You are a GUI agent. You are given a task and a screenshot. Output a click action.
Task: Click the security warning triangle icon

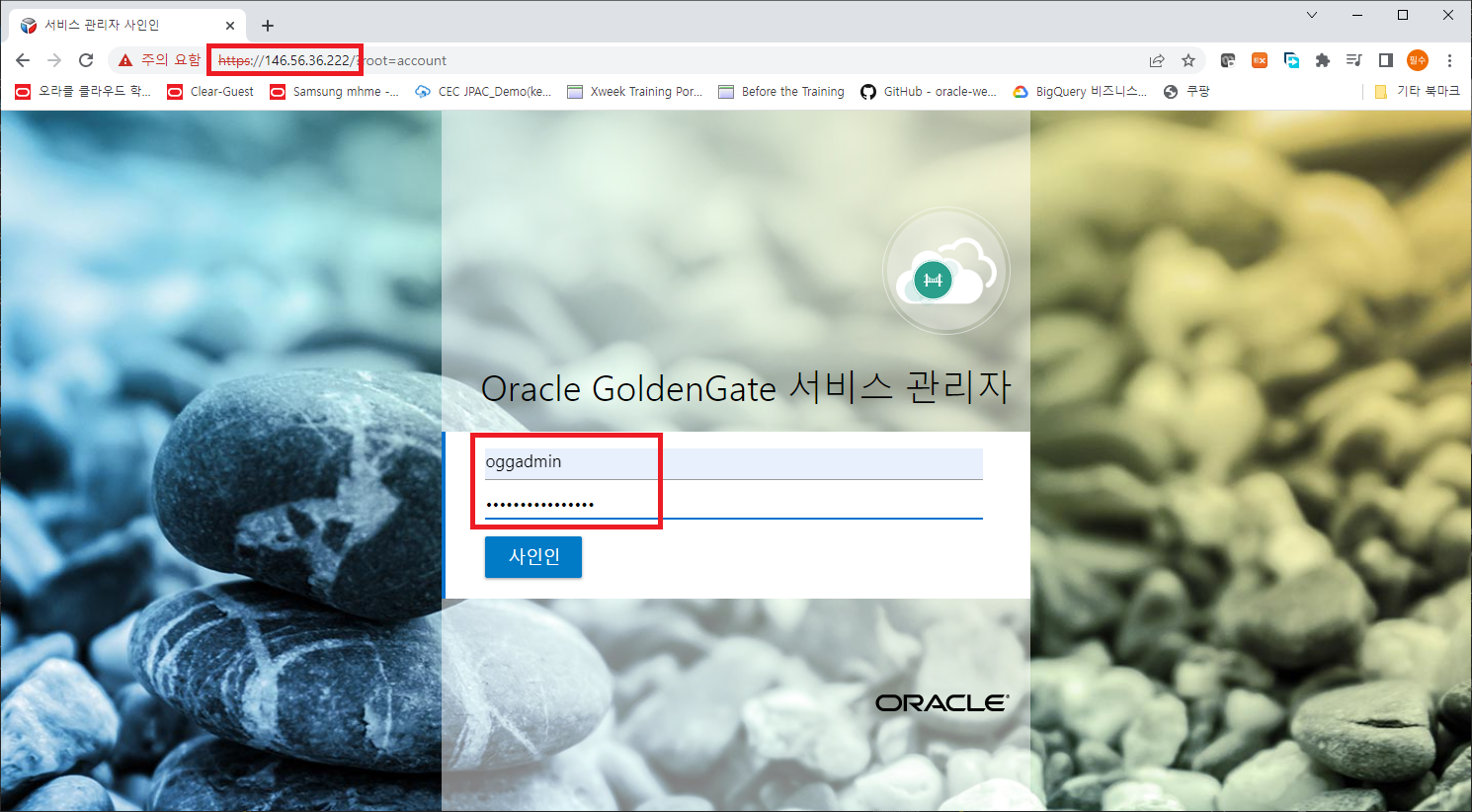coord(125,60)
